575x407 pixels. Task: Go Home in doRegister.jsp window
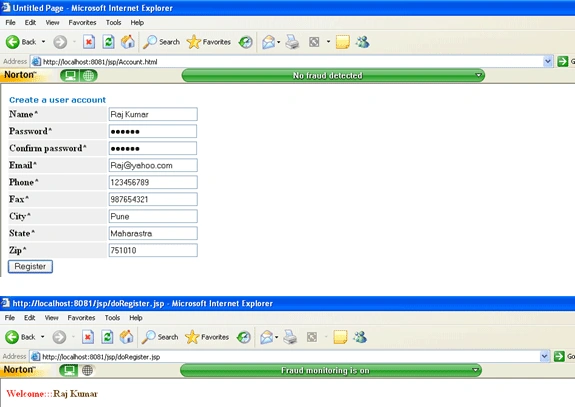click(x=127, y=337)
